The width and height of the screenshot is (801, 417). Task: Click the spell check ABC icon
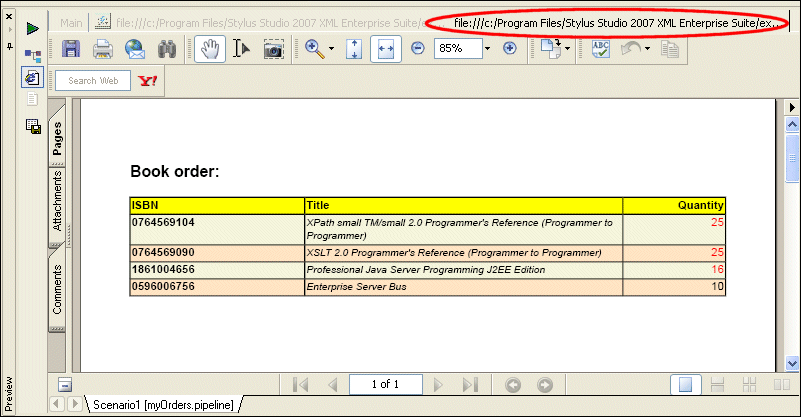click(601, 48)
